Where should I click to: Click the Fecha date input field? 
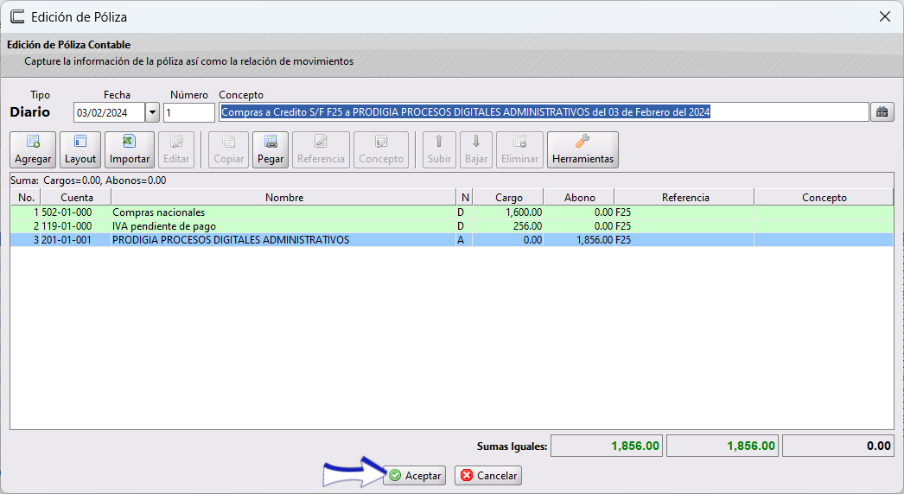coord(109,113)
